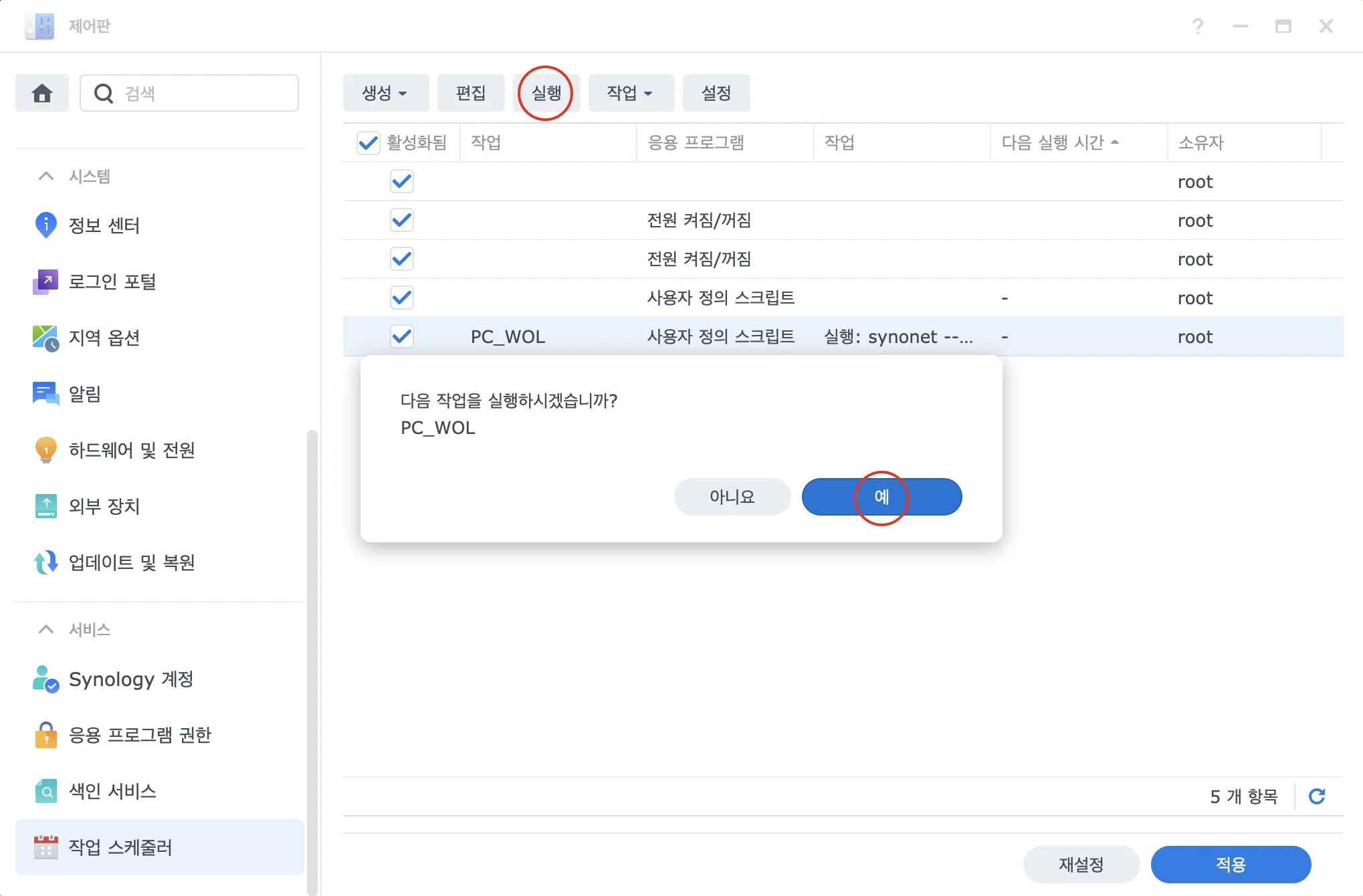This screenshot has height=896, width=1363.
Task: Collapse the 시스템 section
Action: [x=46, y=177]
